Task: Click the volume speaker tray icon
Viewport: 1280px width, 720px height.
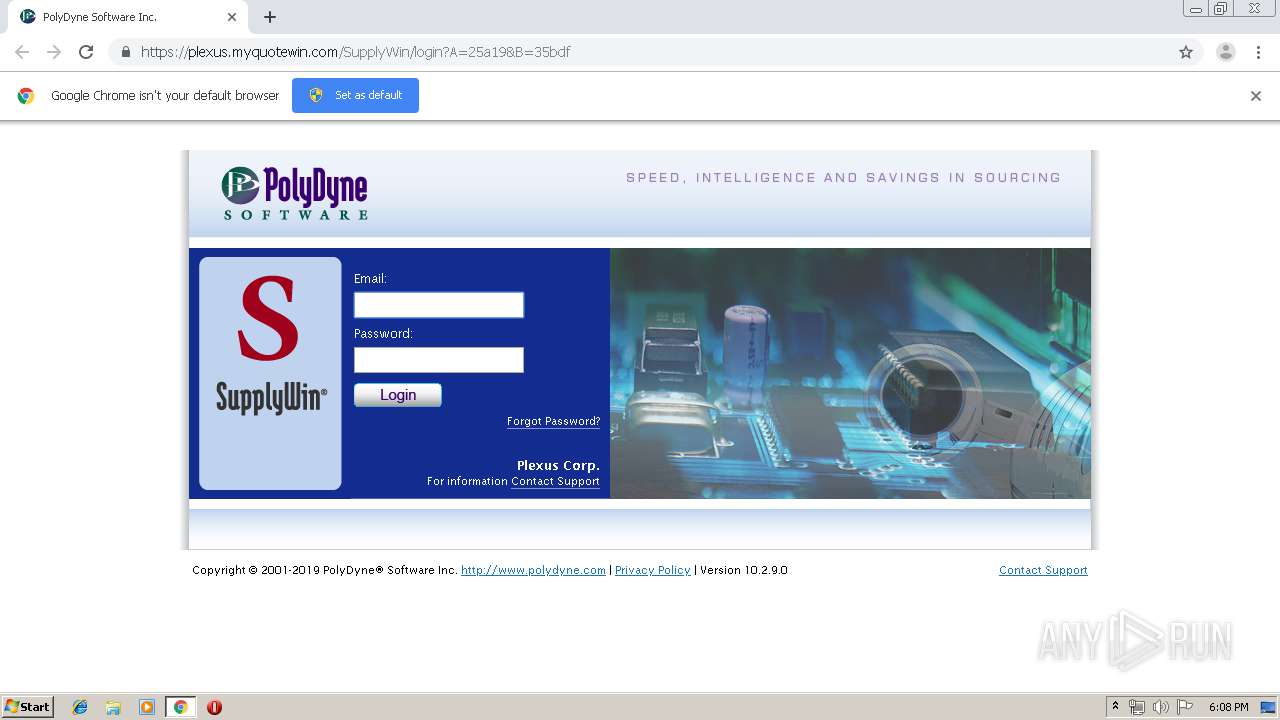Action: coord(1161,707)
